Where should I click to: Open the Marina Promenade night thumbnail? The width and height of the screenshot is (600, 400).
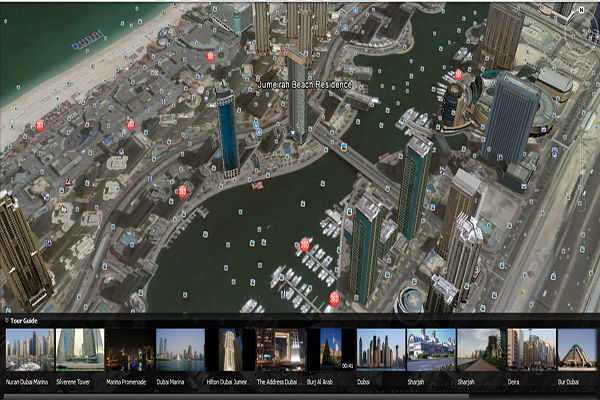[x=130, y=350]
